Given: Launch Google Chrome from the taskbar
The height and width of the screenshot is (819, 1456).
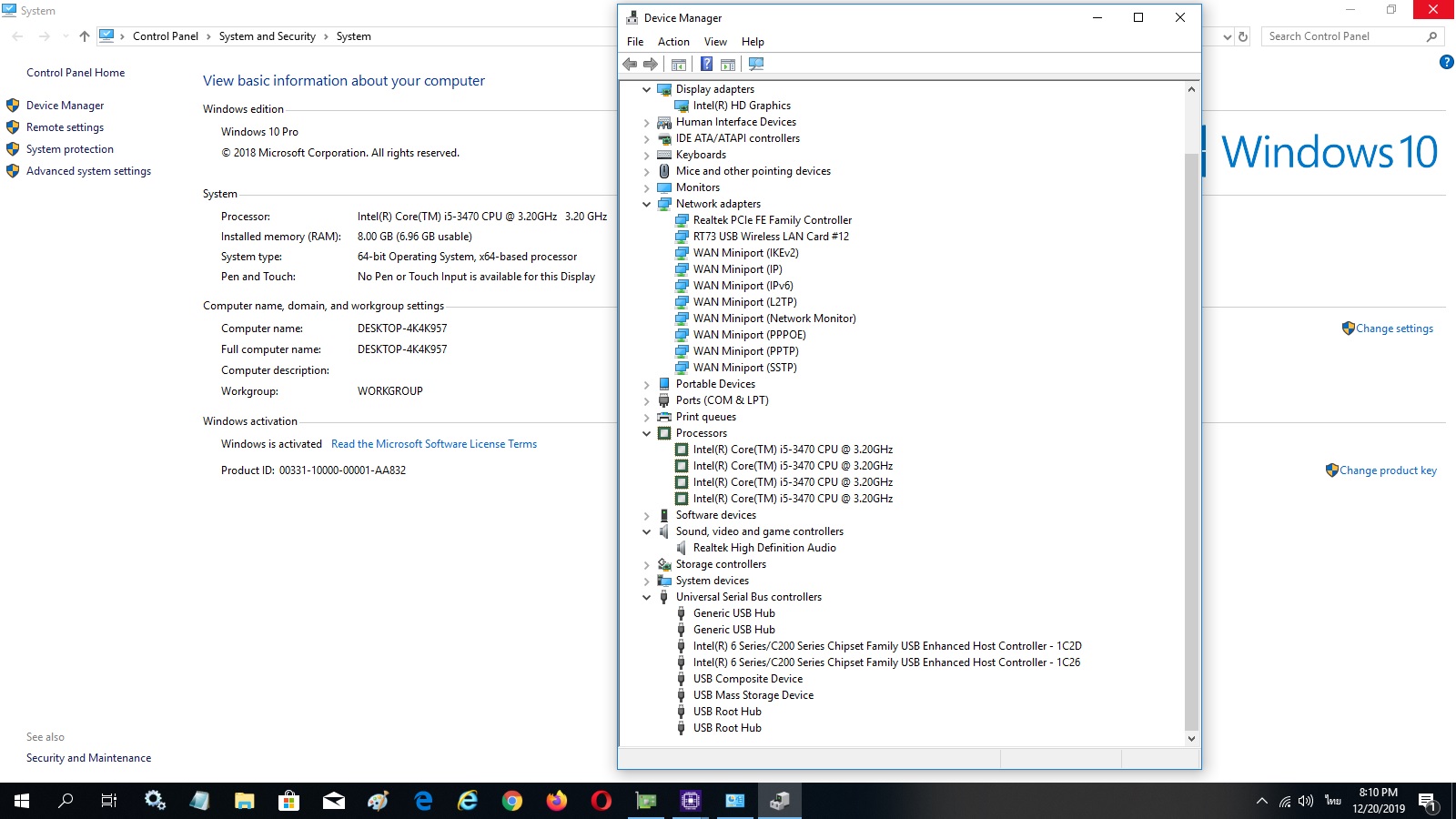Looking at the screenshot, I should 512,801.
